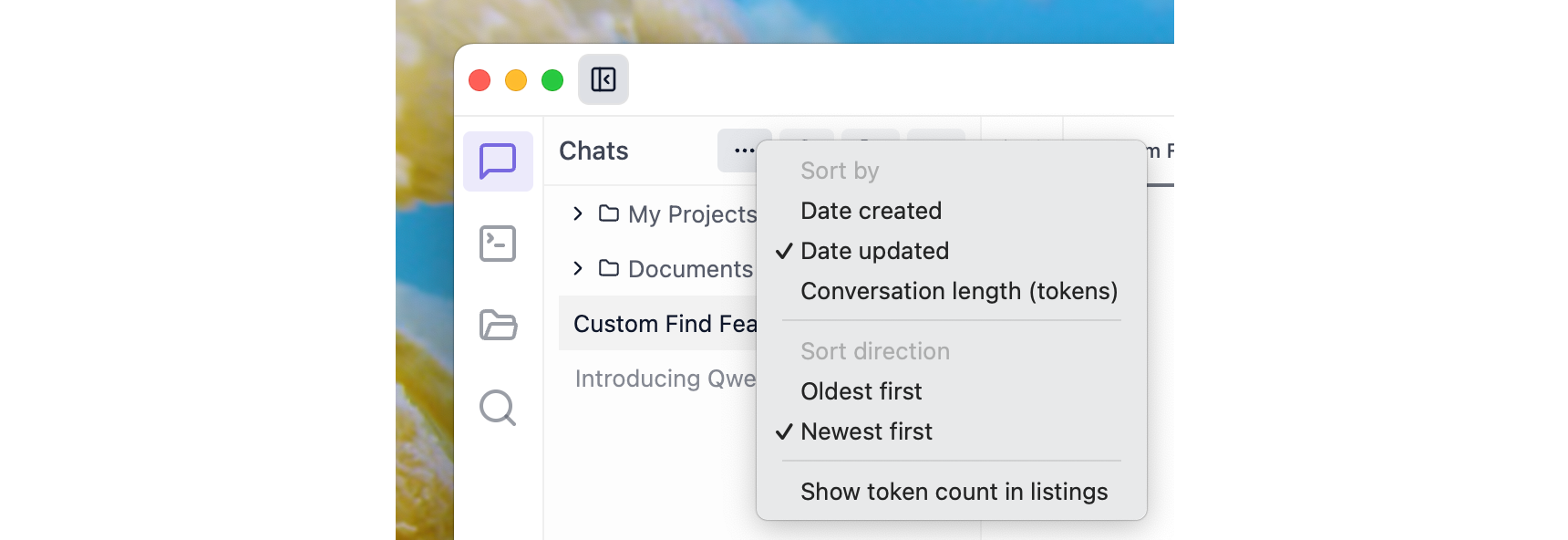Viewport: 1568px width, 540px height.
Task: Select Date updated sort option
Action: (874, 251)
